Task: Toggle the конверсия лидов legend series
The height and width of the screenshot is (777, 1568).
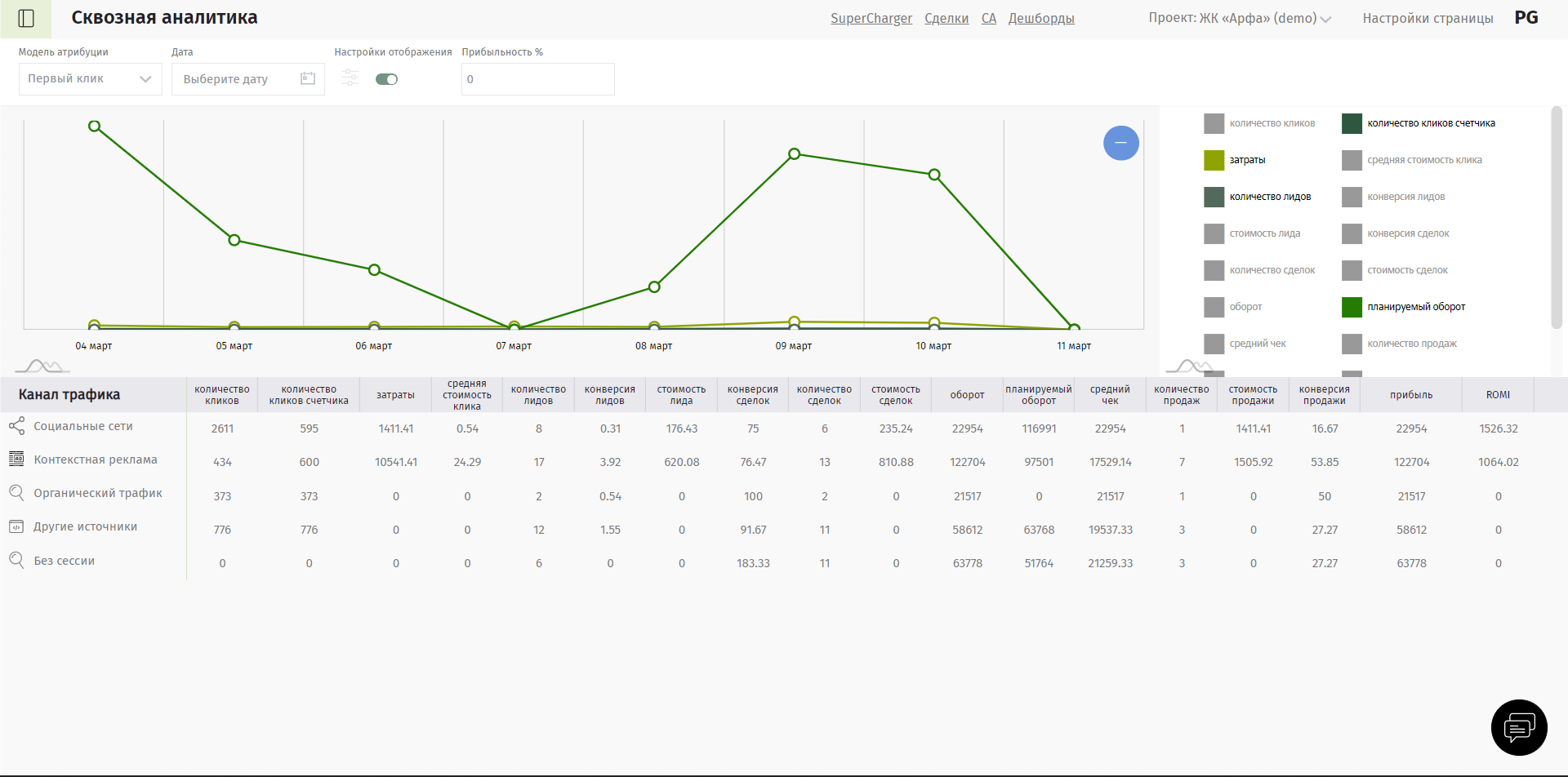Action: (x=1393, y=197)
